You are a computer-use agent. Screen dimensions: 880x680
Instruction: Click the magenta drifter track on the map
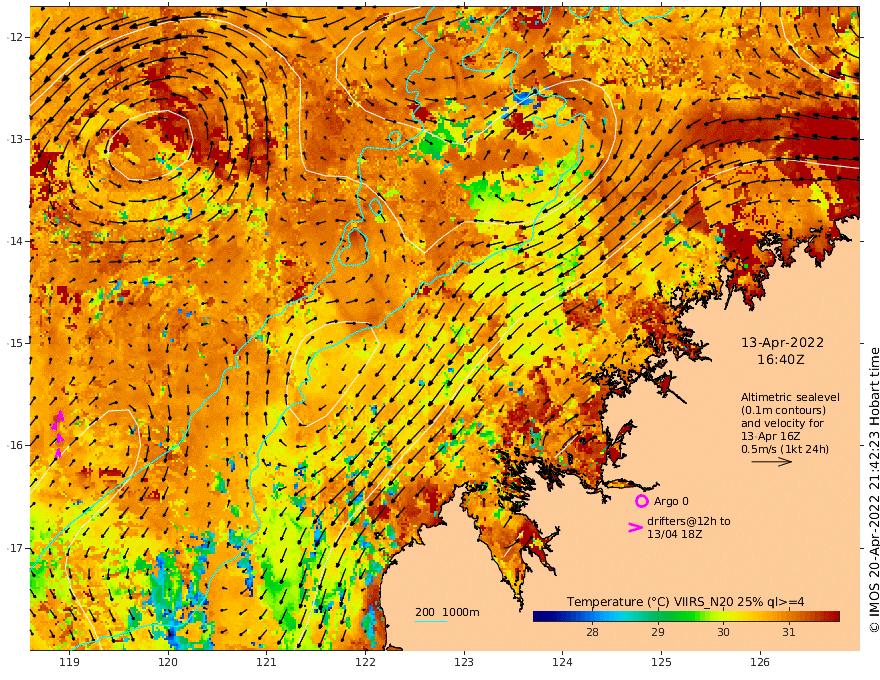(58, 433)
